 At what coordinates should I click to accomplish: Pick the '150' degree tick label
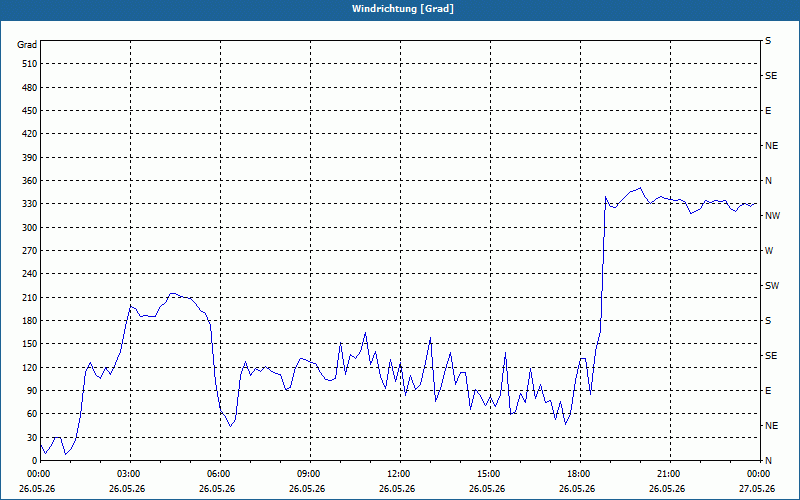pos(30,344)
